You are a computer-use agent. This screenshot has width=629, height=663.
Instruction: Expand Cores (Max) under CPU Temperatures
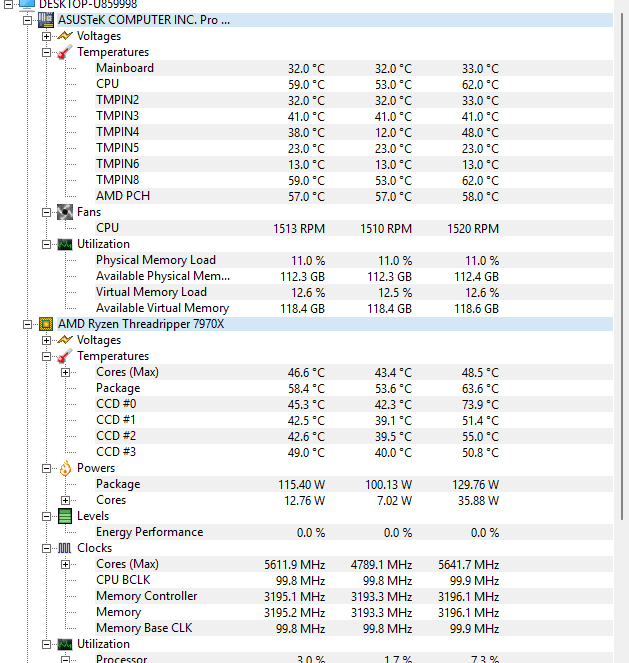click(x=66, y=372)
